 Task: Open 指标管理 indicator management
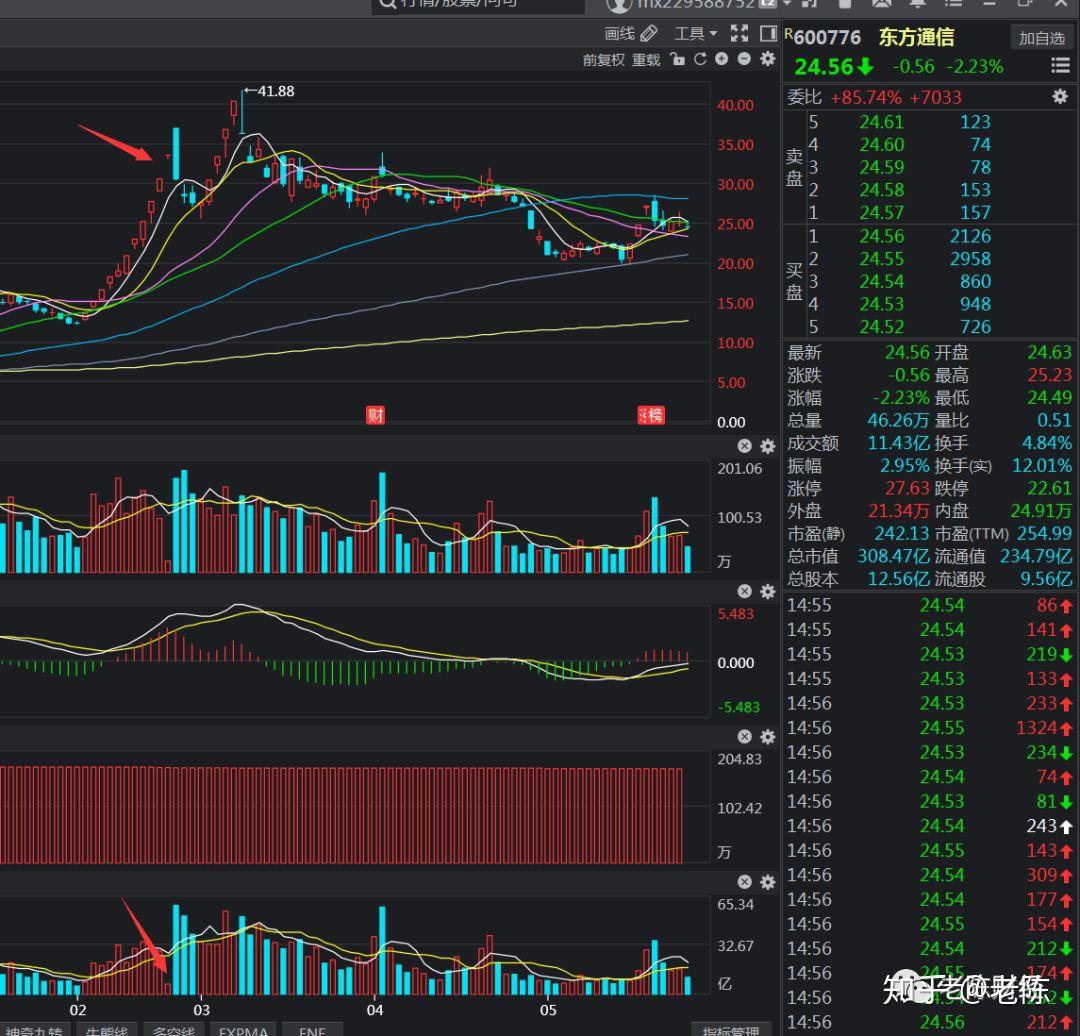point(731,1030)
